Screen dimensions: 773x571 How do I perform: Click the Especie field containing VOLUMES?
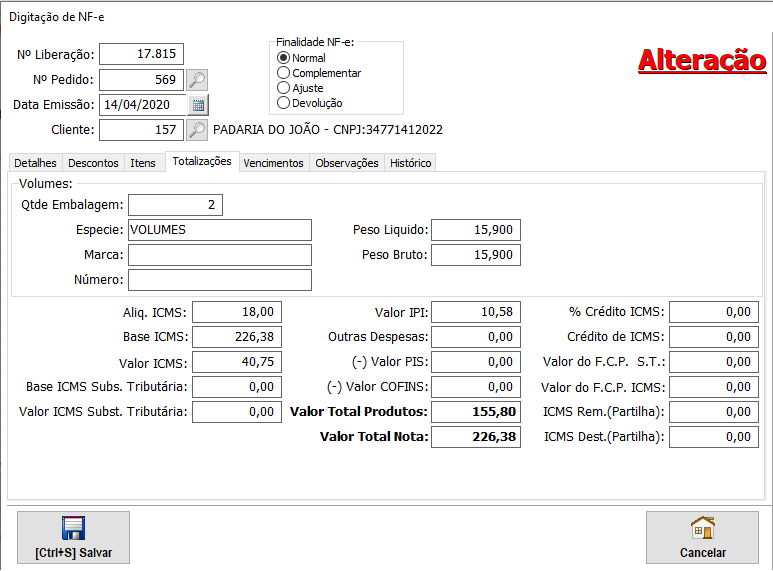(219, 230)
